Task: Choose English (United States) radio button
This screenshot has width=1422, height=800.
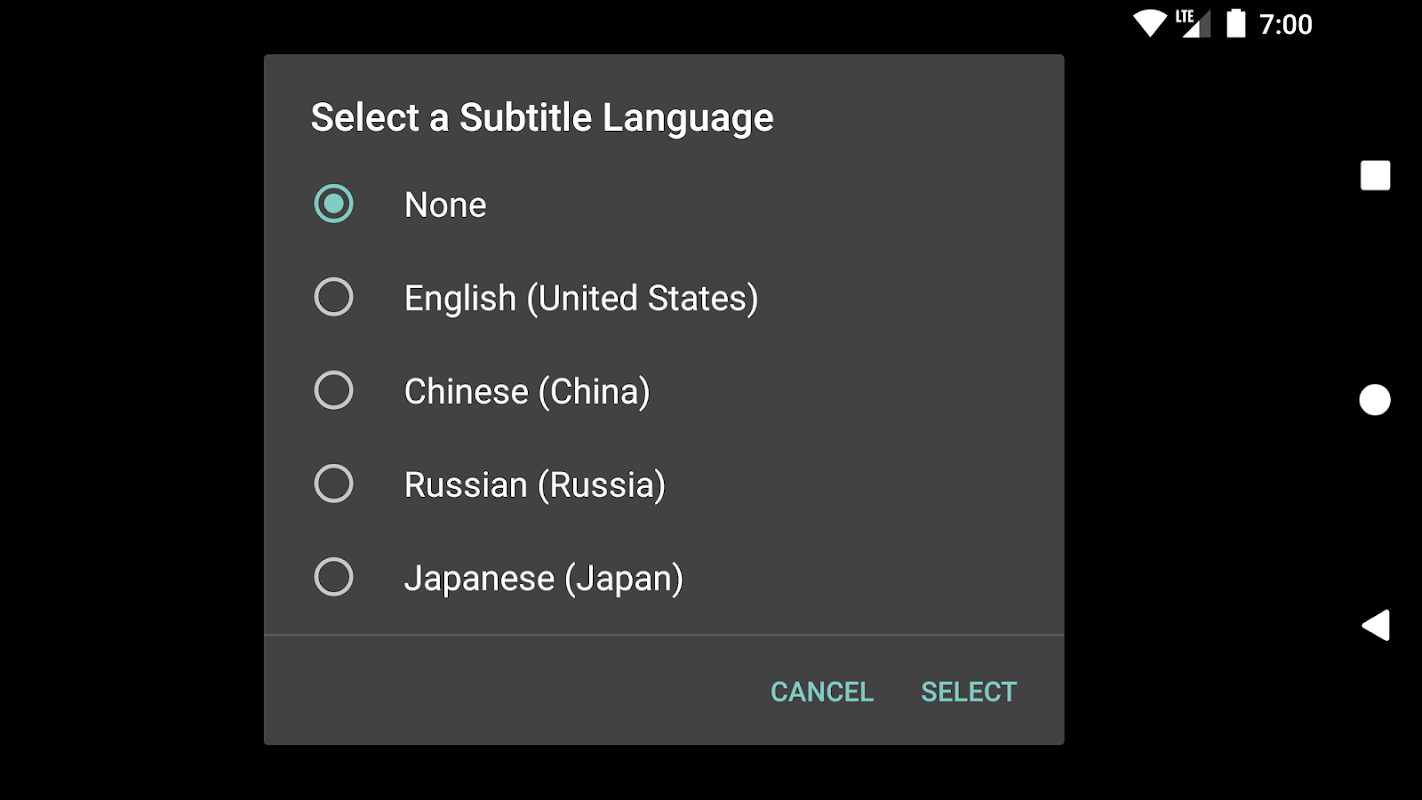Action: [x=334, y=297]
